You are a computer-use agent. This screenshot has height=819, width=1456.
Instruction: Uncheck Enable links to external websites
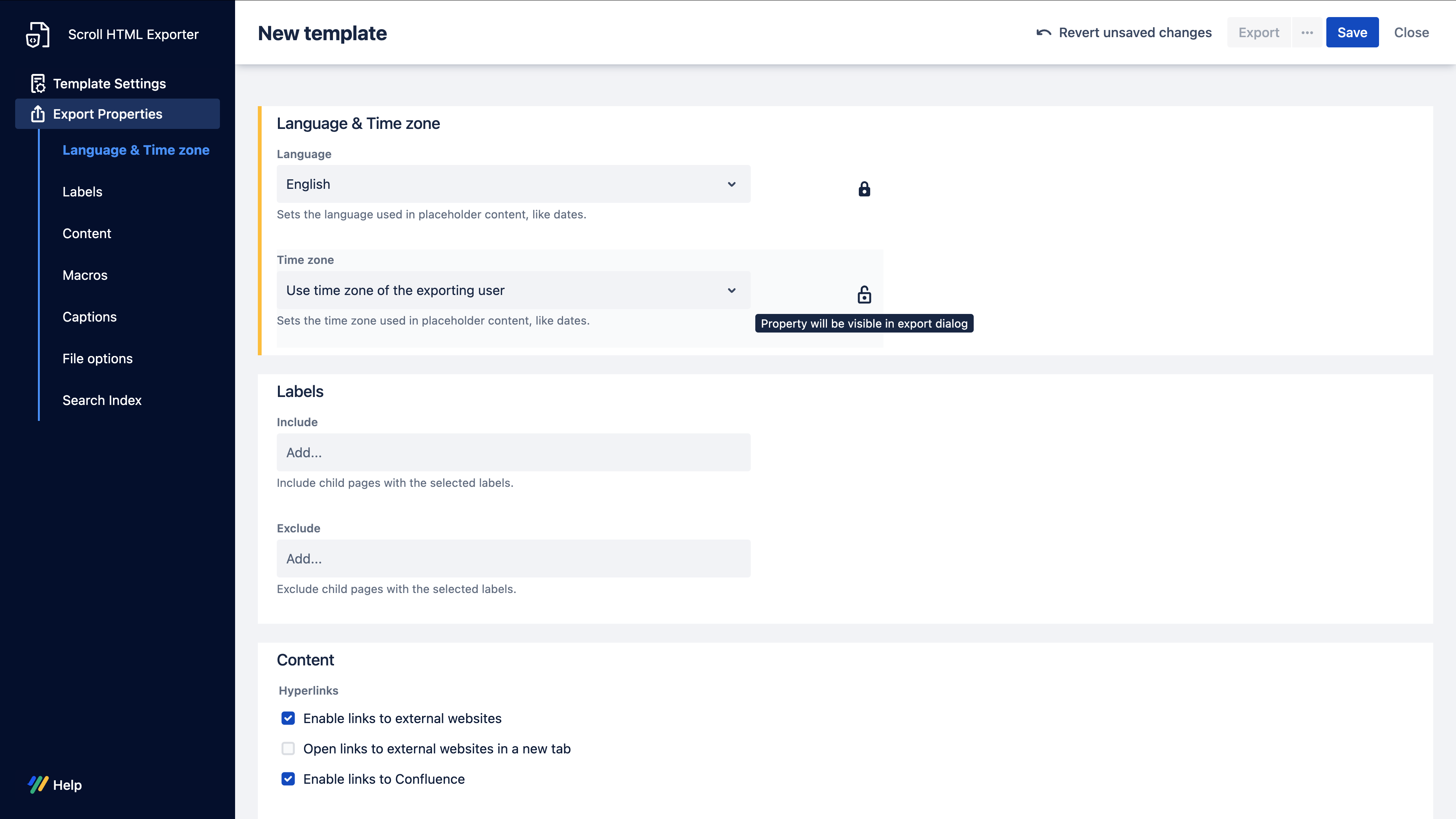[x=288, y=719]
